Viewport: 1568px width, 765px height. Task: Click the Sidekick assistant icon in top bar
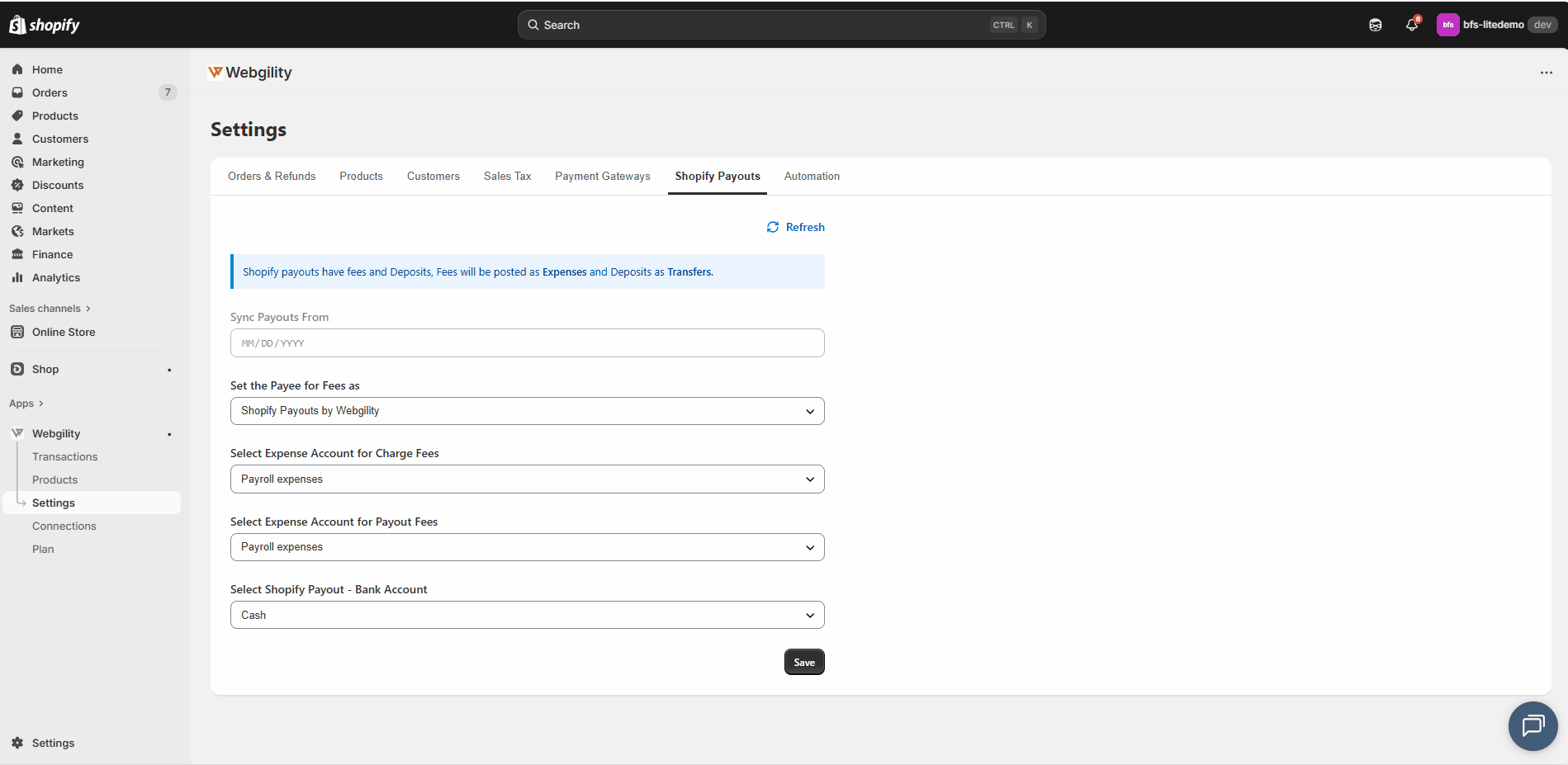coord(1375,25)
